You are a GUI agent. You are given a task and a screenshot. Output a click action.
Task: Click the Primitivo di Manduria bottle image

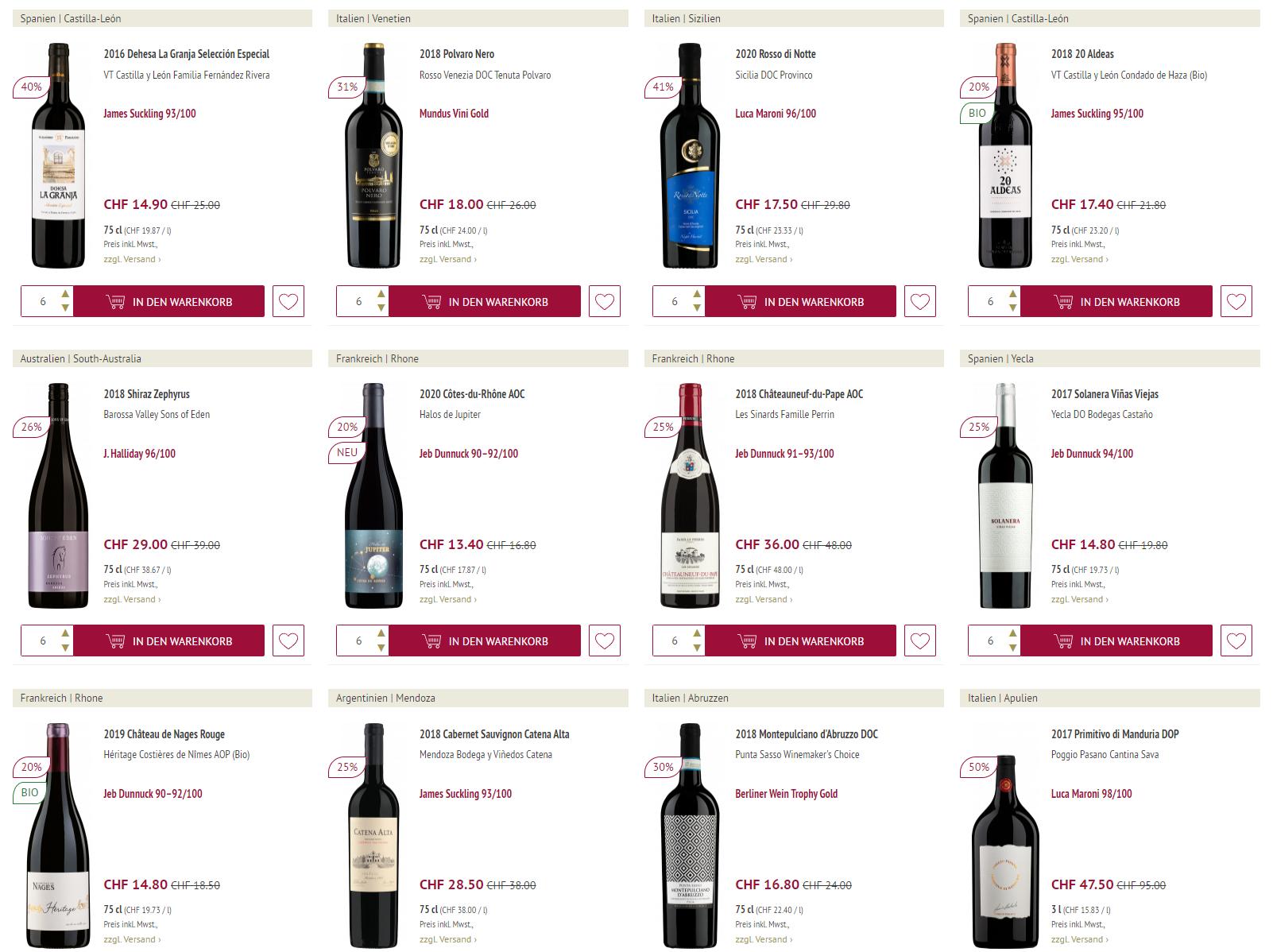(x=1005, y=850)
